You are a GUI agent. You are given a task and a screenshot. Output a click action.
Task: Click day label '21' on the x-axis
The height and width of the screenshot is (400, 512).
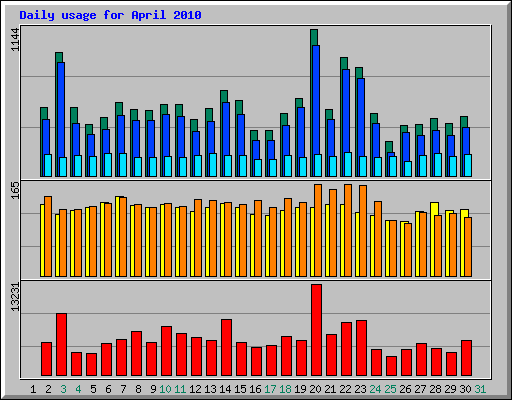(x=330, y=389)
